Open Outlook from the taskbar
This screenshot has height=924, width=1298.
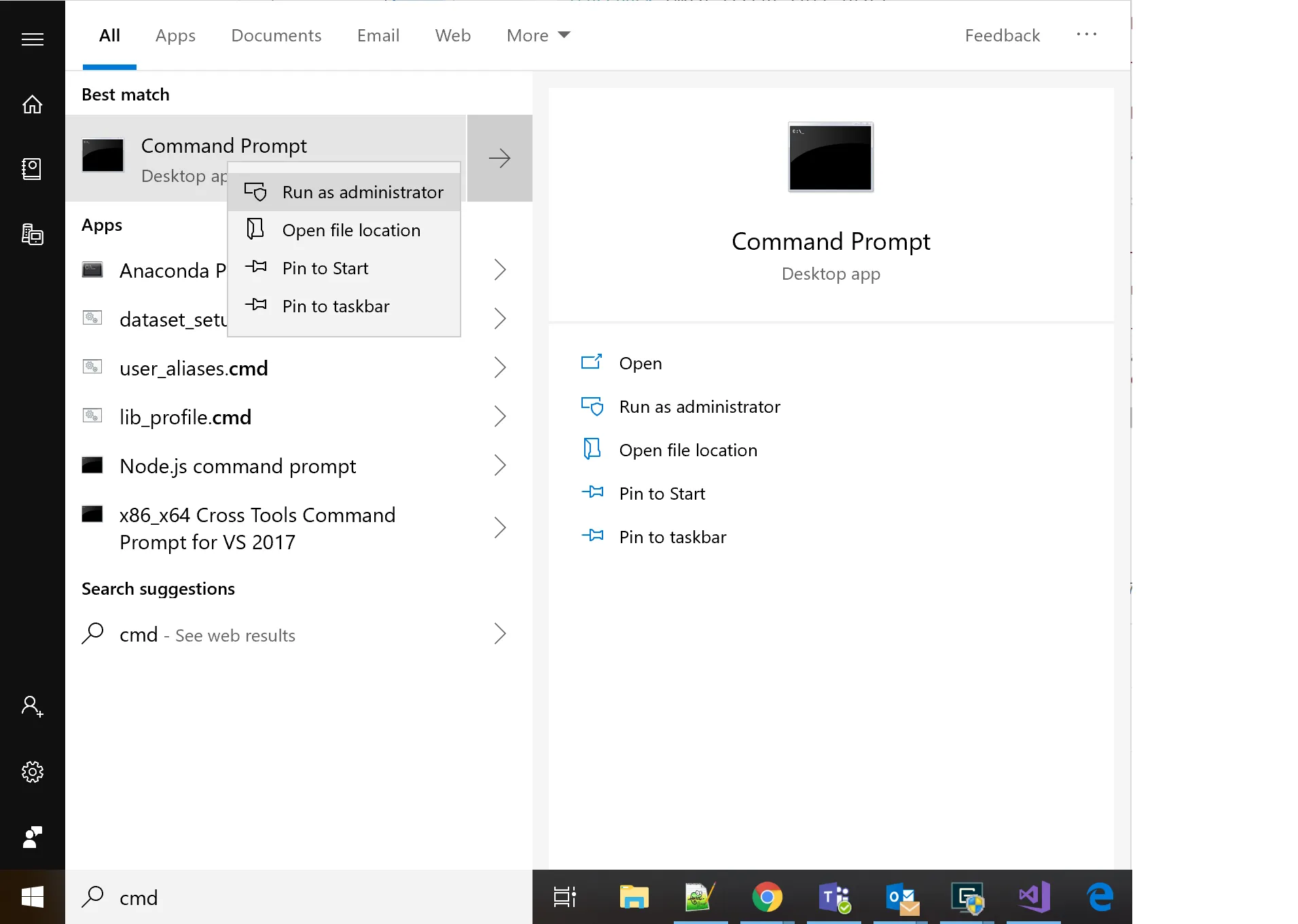click(901, 897)
